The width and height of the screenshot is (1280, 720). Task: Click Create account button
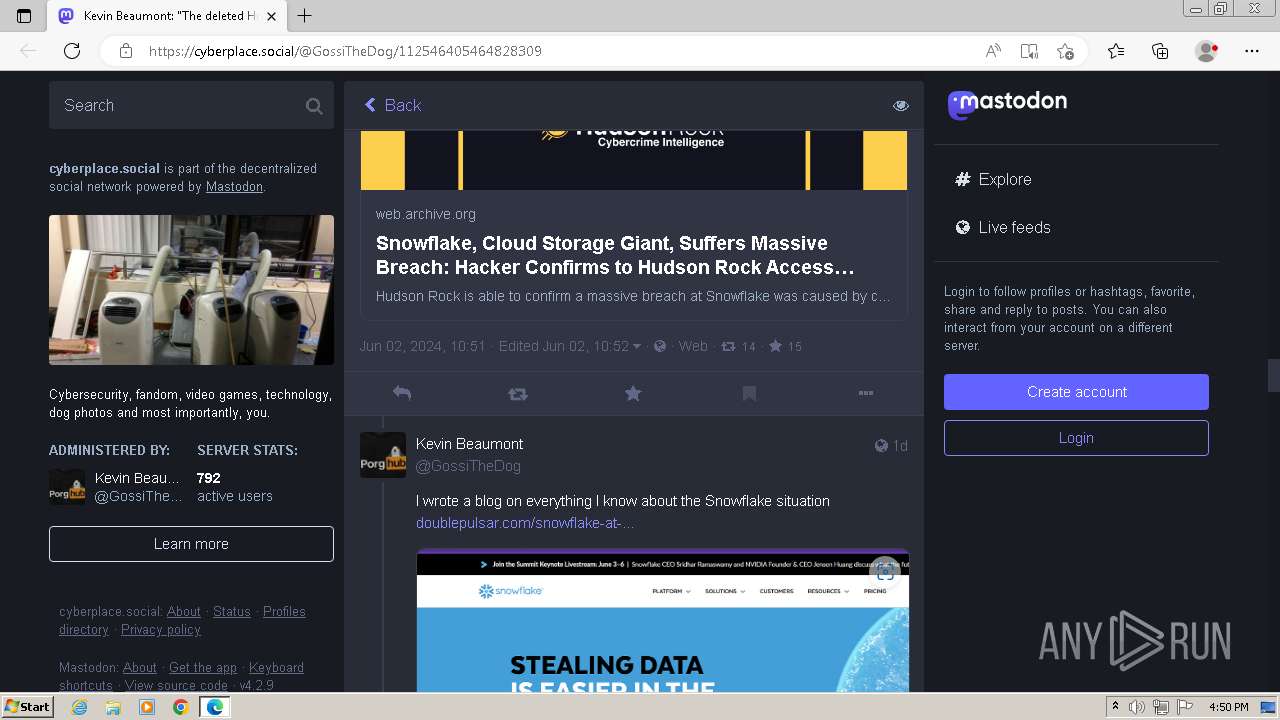[1076, 392]
